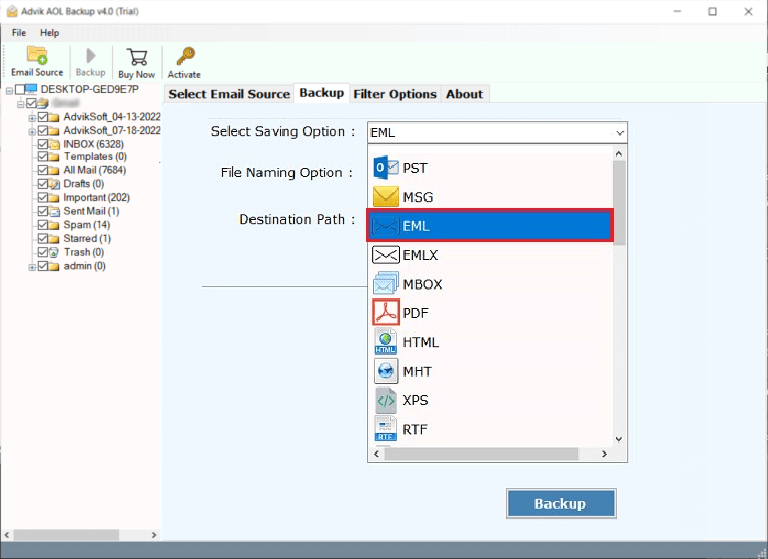Open the Select Saving Option dropdown arrow
The width and height of the screenshot is (768, 559).
(620, 133)
